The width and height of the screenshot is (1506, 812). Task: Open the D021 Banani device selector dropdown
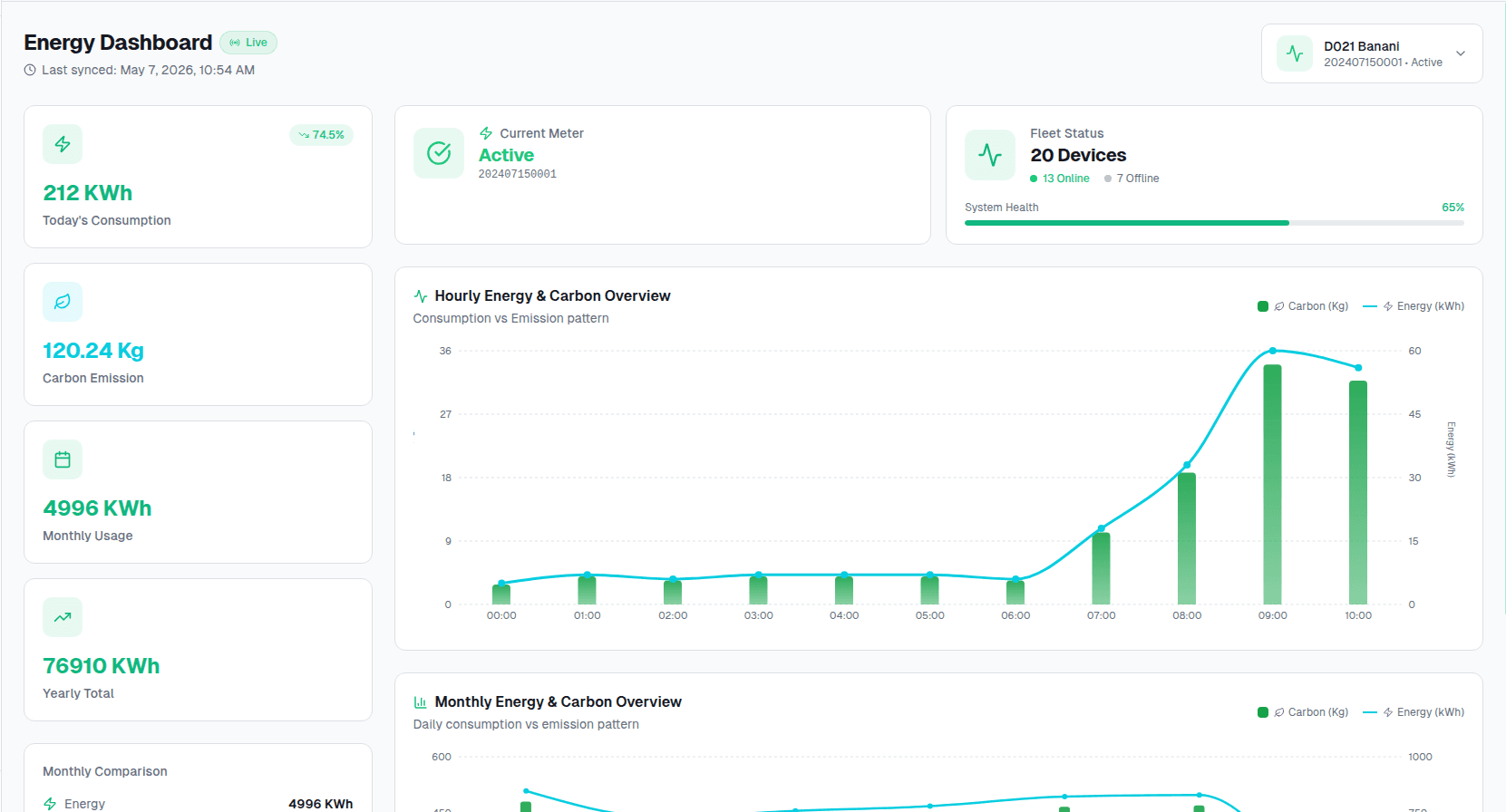[x=1371, y=53]
